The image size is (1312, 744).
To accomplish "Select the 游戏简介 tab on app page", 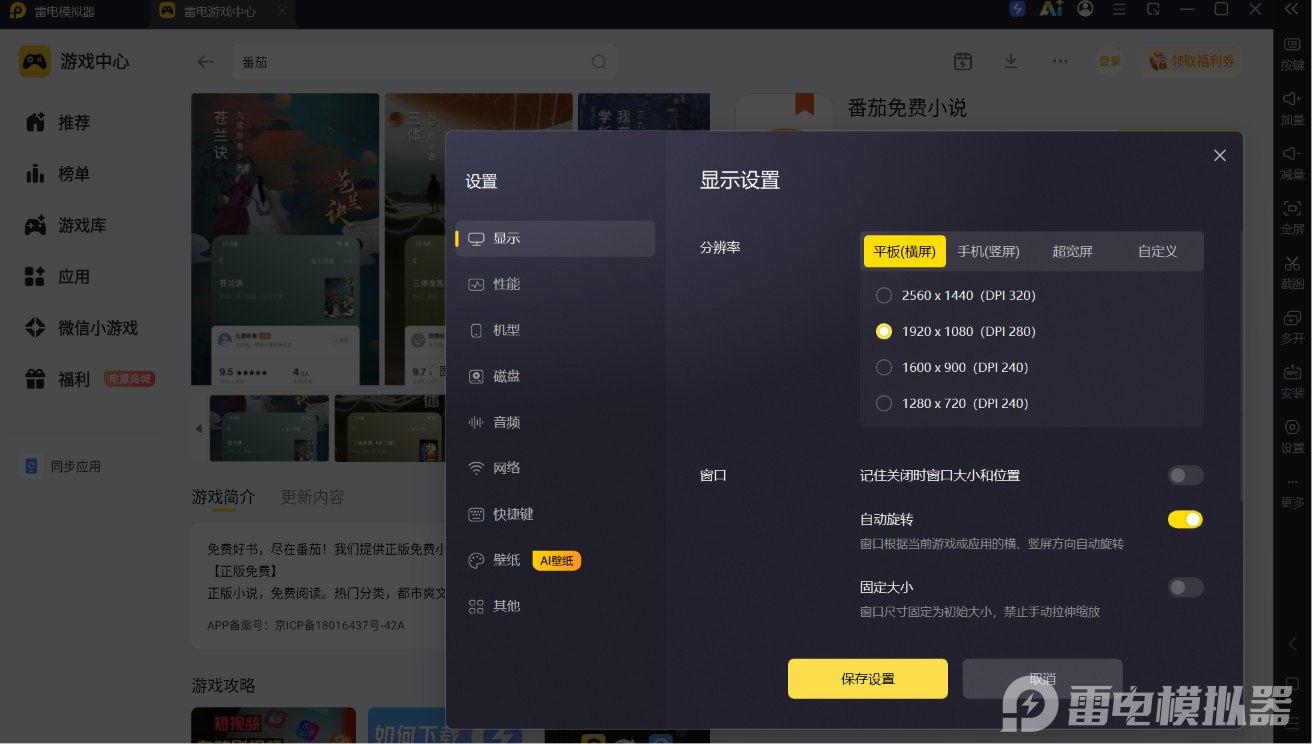I will [223, 498].
